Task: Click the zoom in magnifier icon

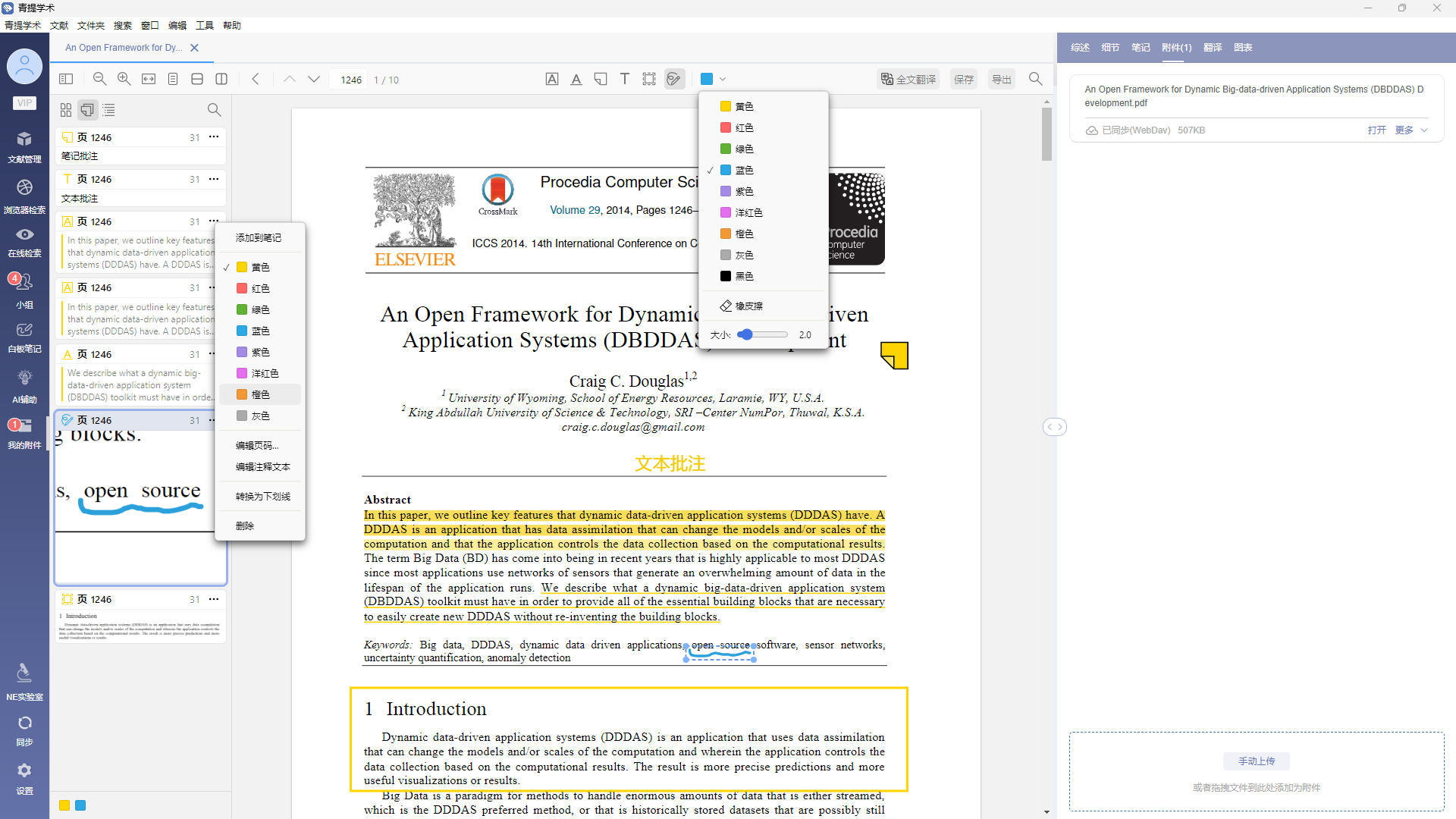Action: point(124,79)
